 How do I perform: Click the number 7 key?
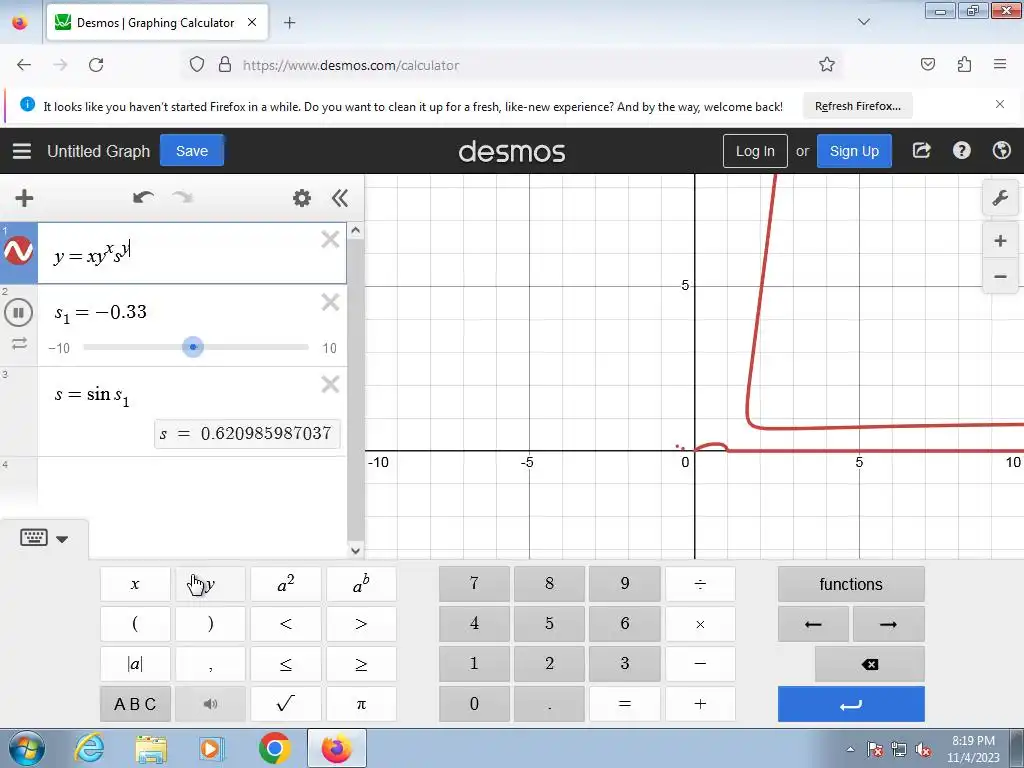click(x=474, y=584)
